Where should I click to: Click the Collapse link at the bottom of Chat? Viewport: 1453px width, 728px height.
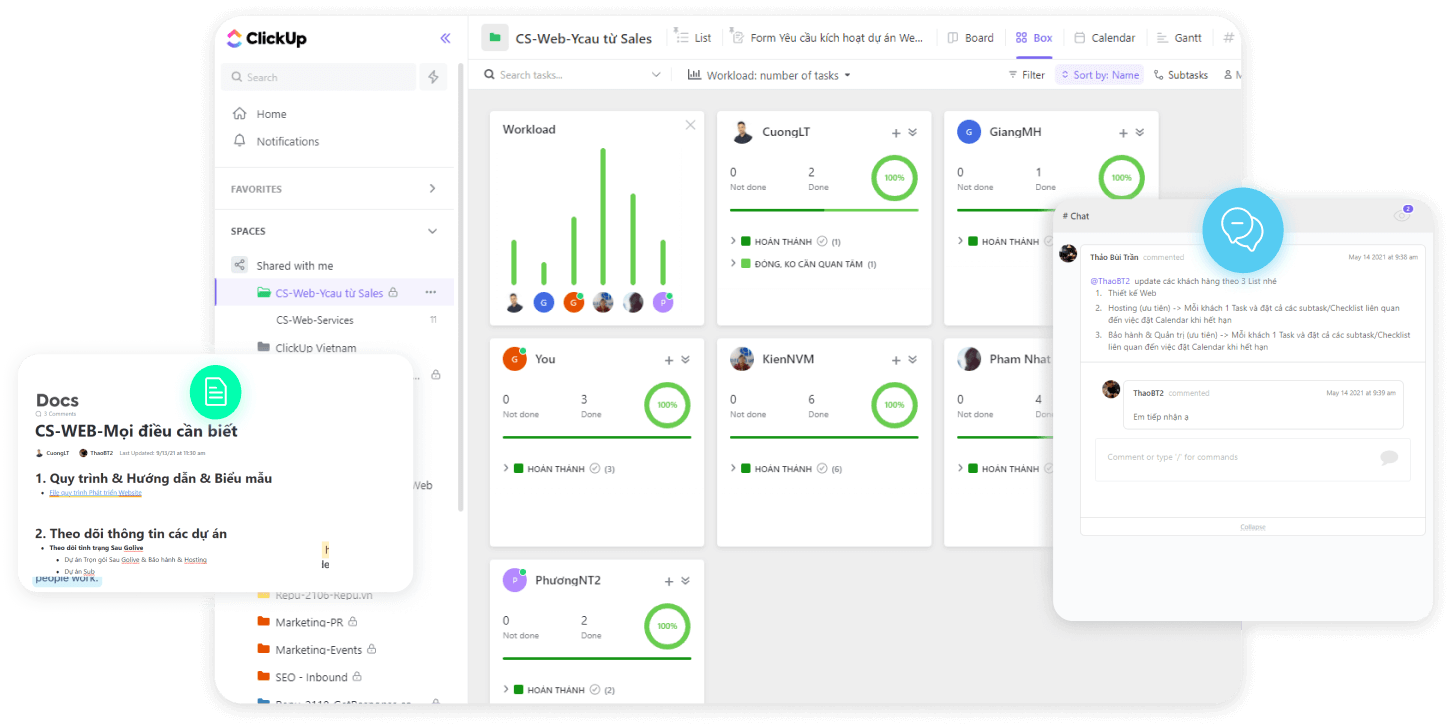click(x=1252, y=526)
